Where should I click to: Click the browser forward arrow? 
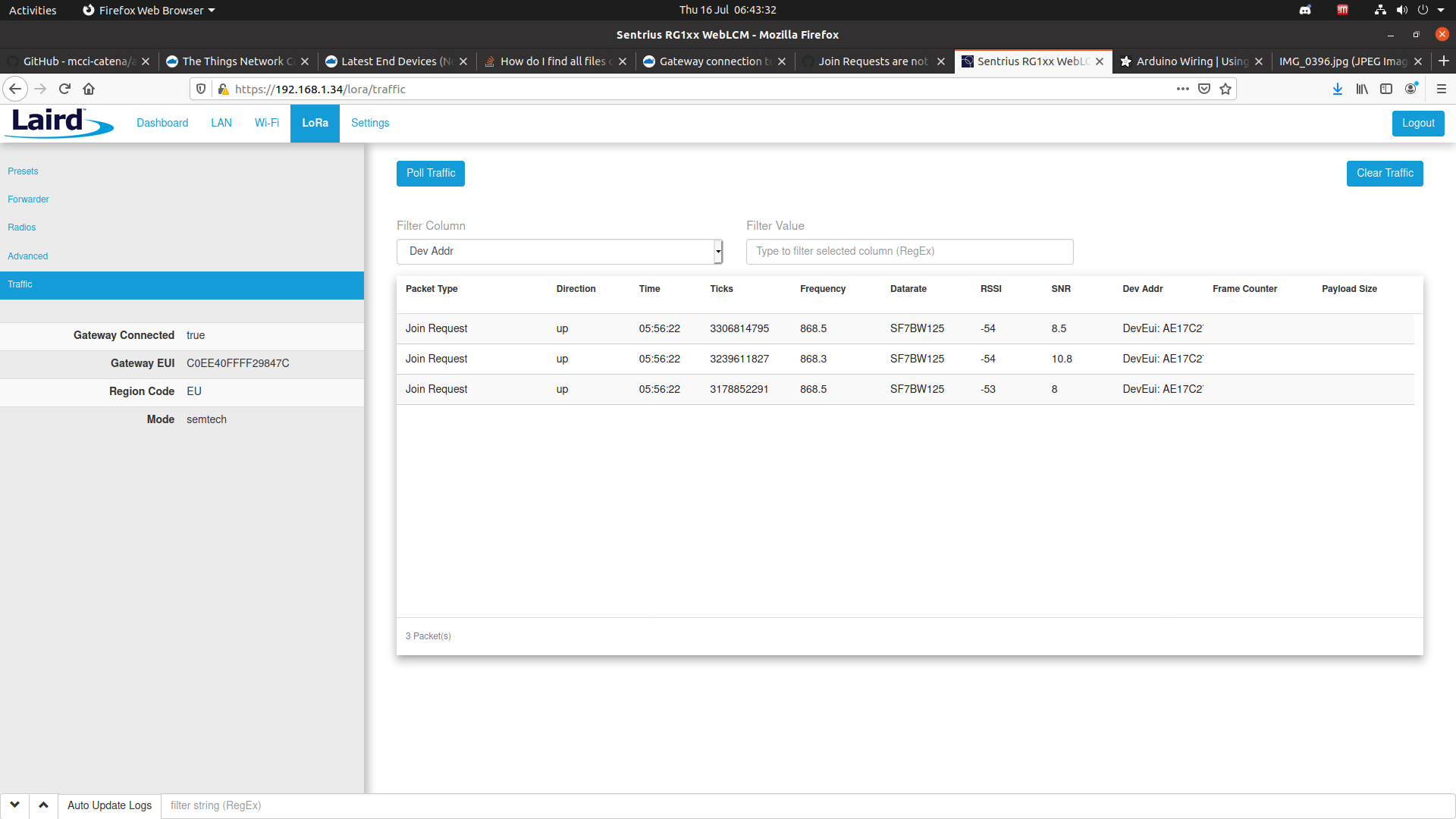point(40,89)
